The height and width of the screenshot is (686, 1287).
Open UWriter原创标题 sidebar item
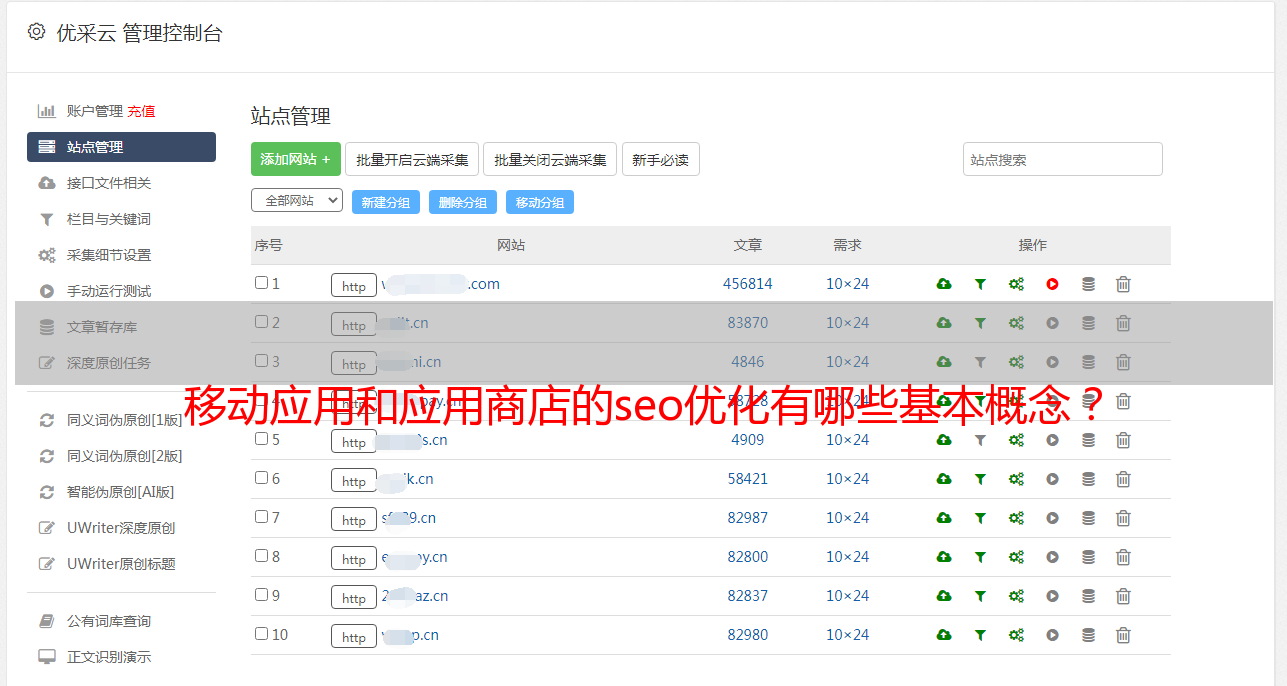[121, 564]
